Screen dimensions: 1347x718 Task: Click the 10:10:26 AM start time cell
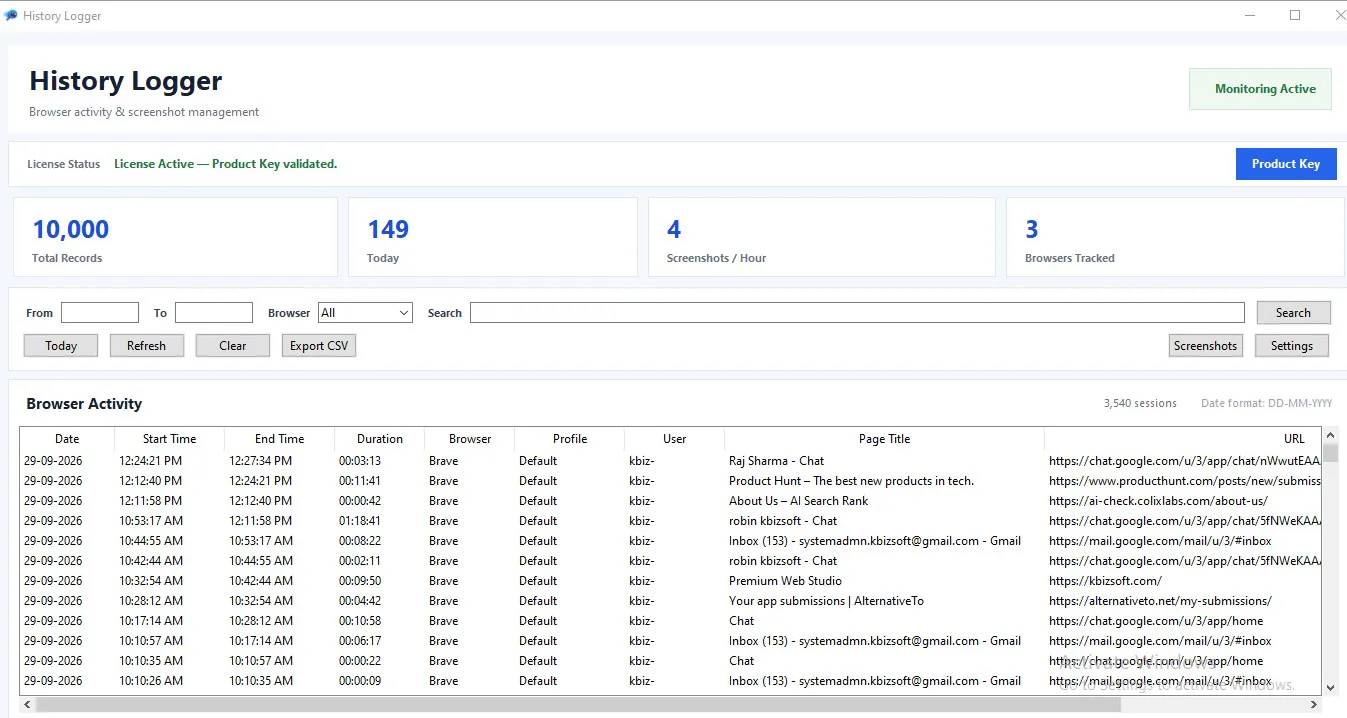151,681
